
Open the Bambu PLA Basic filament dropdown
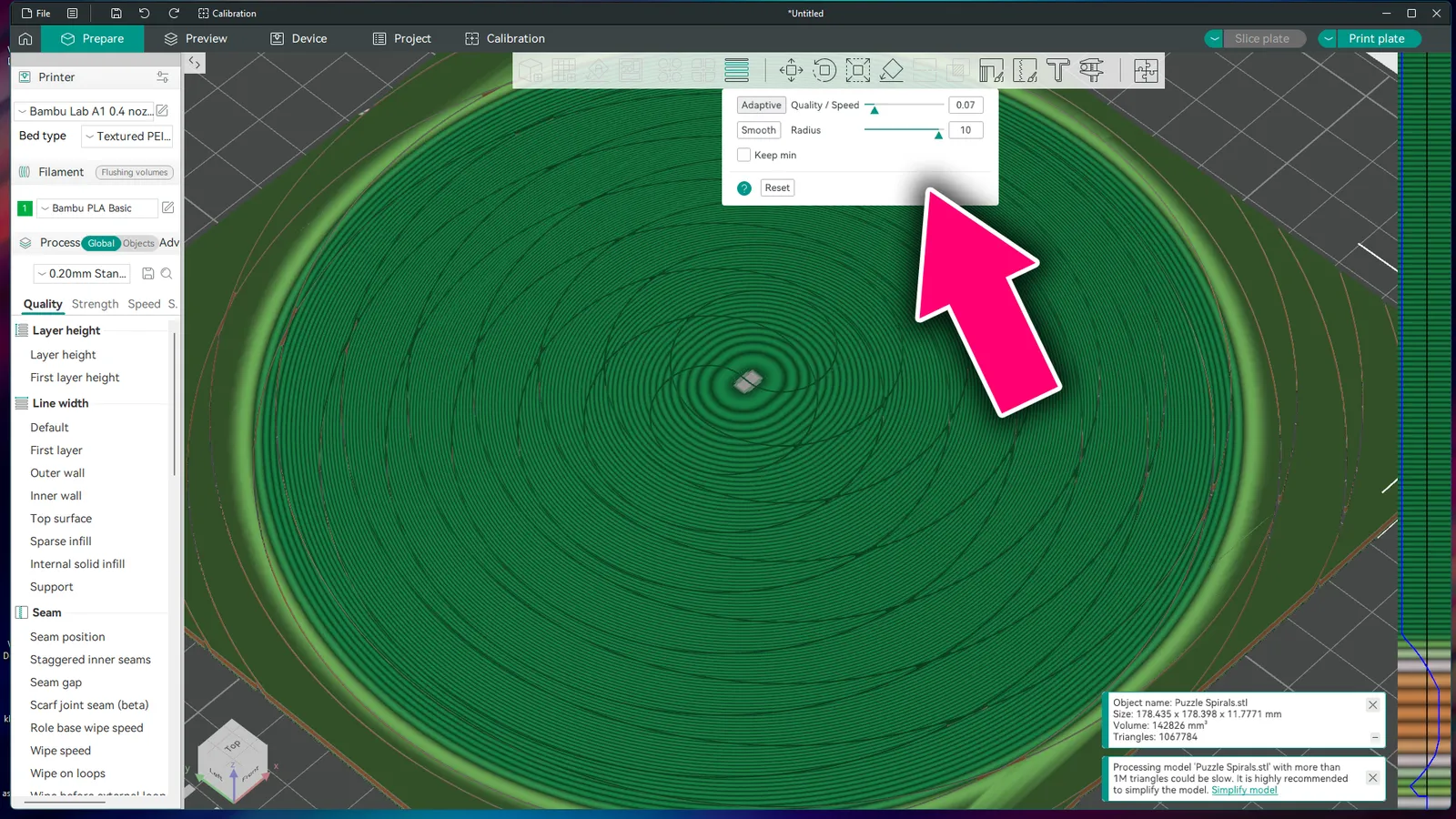point(97,208)
